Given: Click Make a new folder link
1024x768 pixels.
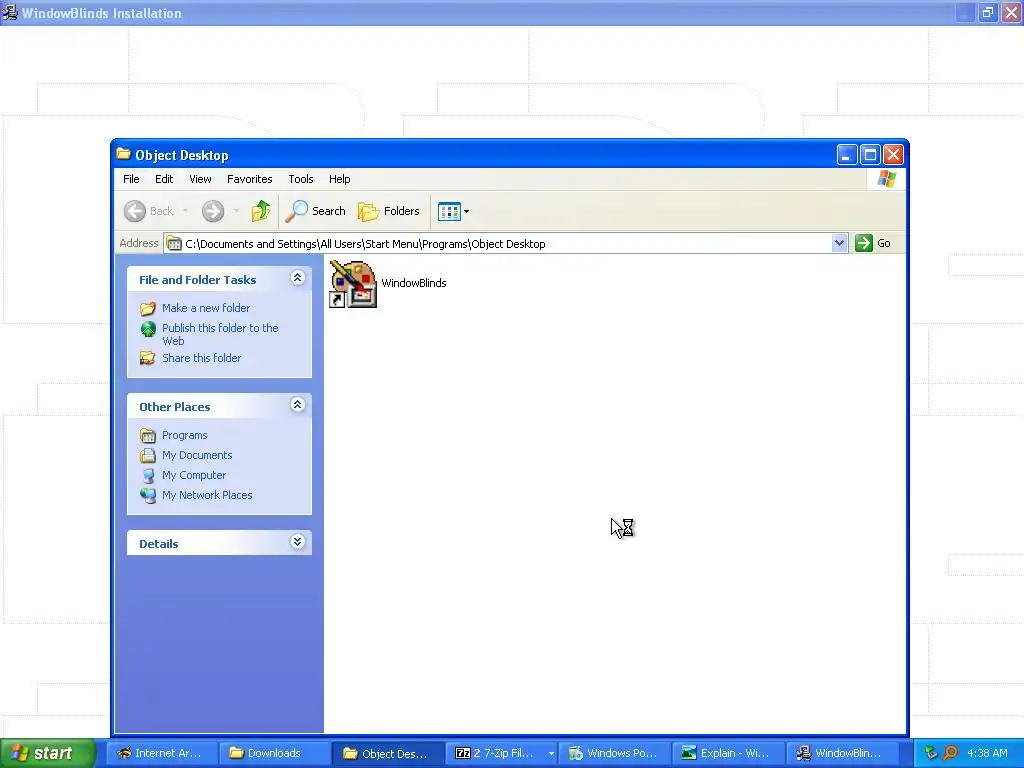Looking at the screenshot, I should (x=206, y=308).
